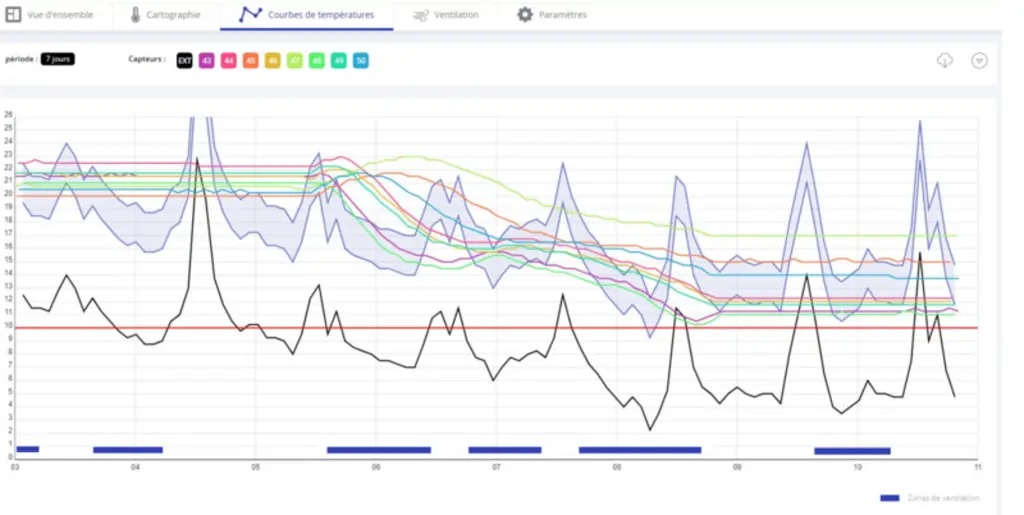Click the Vue d'ensemble layout icon

[x=13, y=14]
